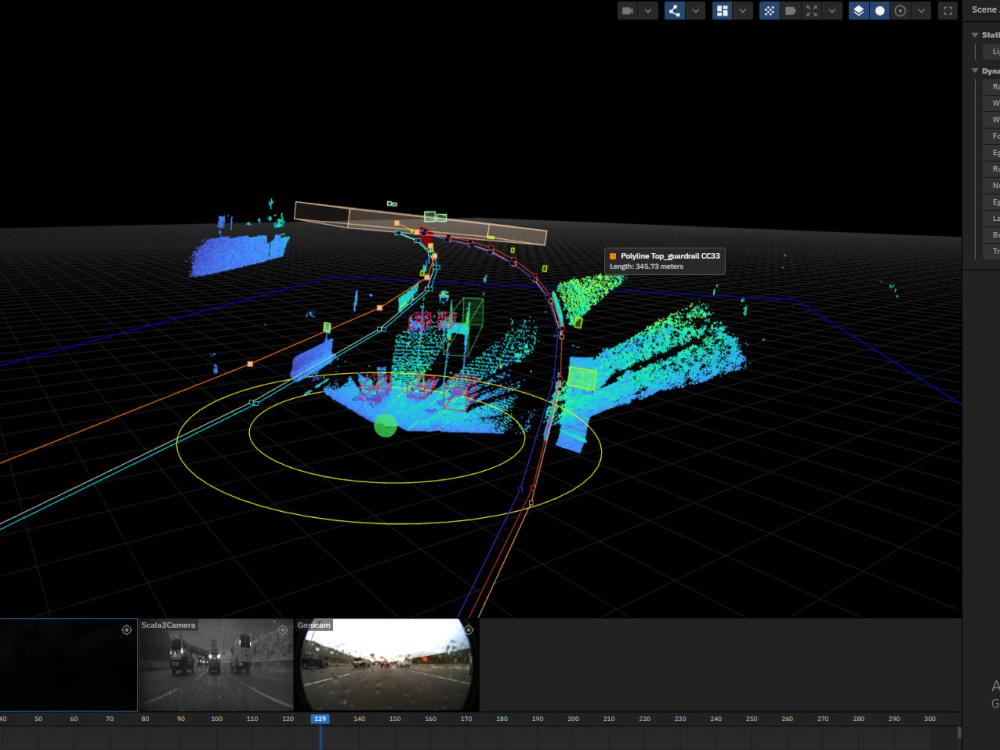Click the first row under Static
Viewport: 1000px width, 750px height.
click(991, 52)
